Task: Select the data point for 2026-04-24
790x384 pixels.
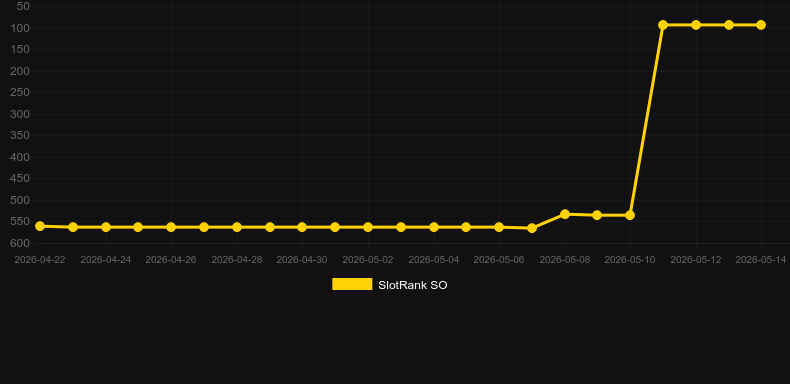Action: click(x=106, y=227)
